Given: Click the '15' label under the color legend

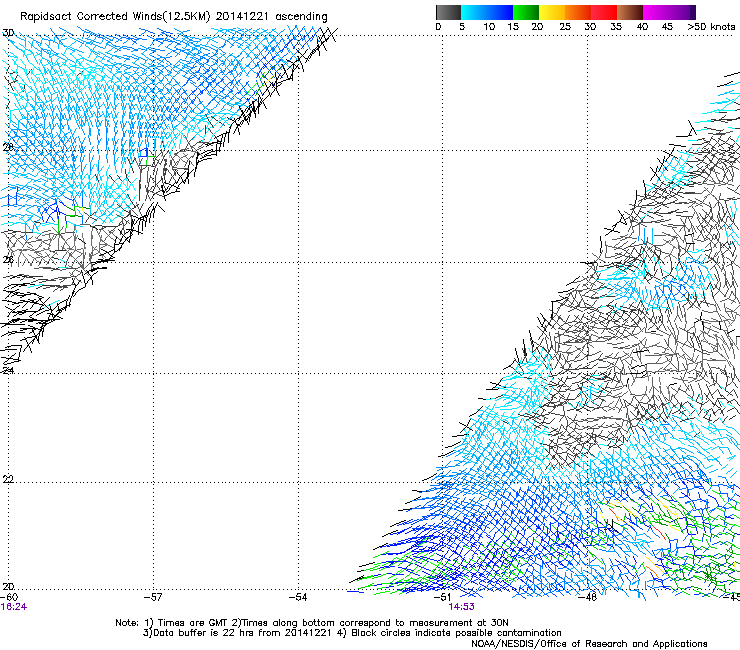Looking at the screenshot, I should [513, 26].
